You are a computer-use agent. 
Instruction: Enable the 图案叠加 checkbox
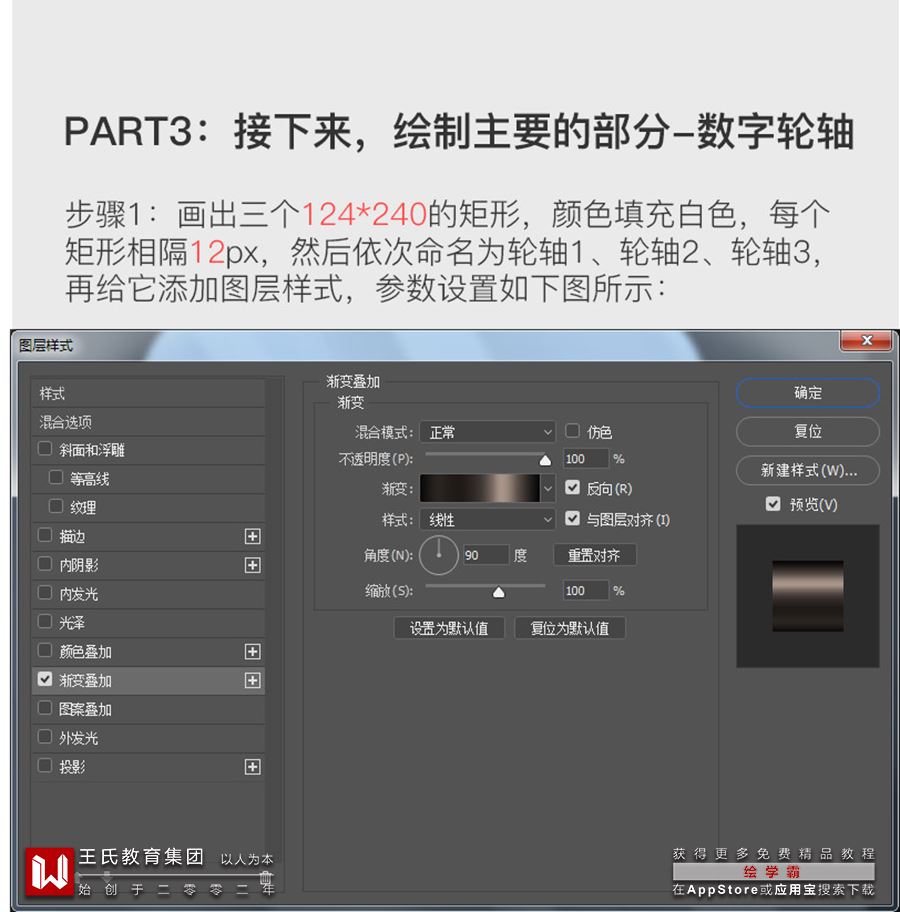click(x=45, y=707)
